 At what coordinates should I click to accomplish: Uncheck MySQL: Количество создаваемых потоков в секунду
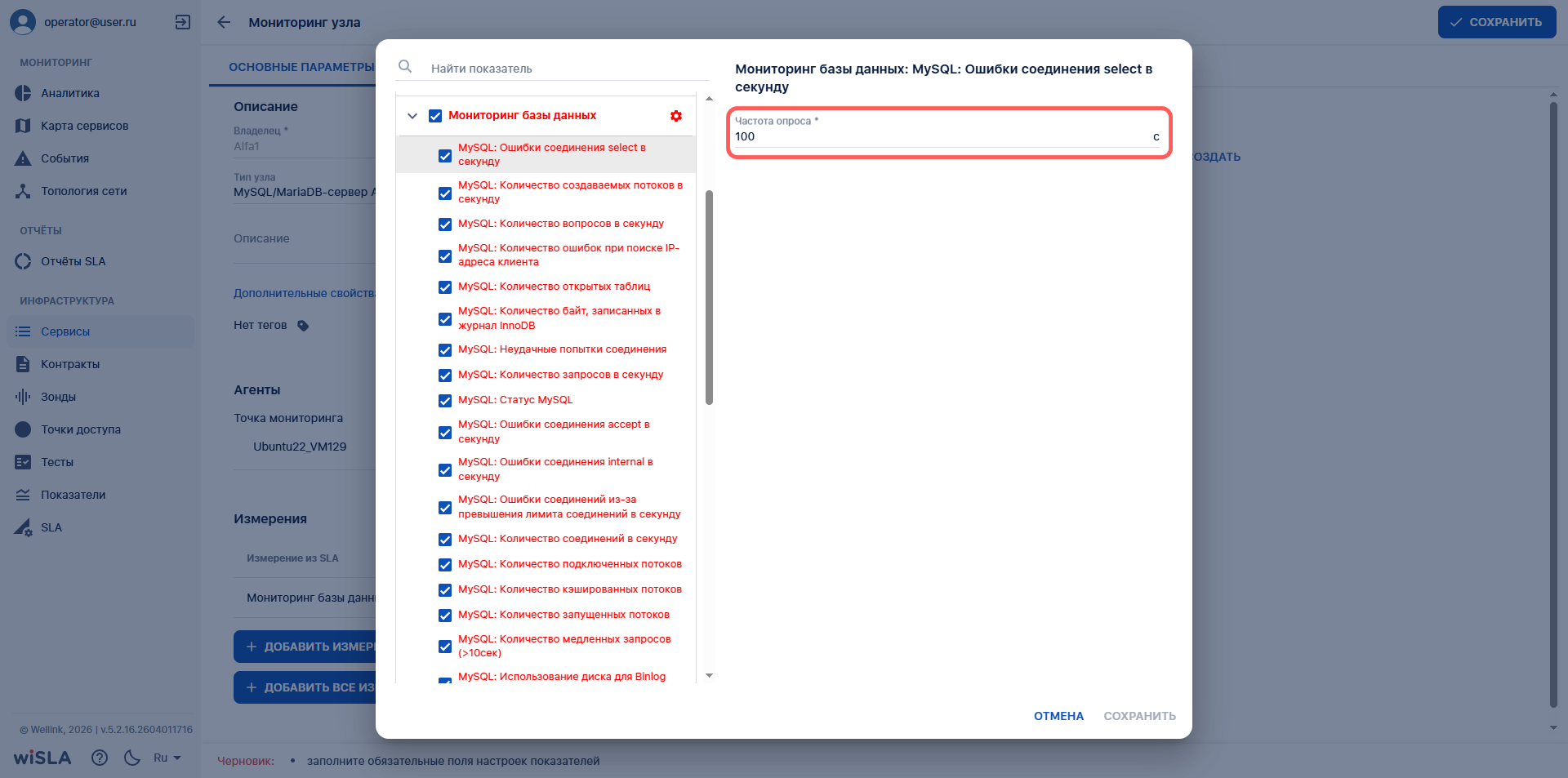[445, 193]
